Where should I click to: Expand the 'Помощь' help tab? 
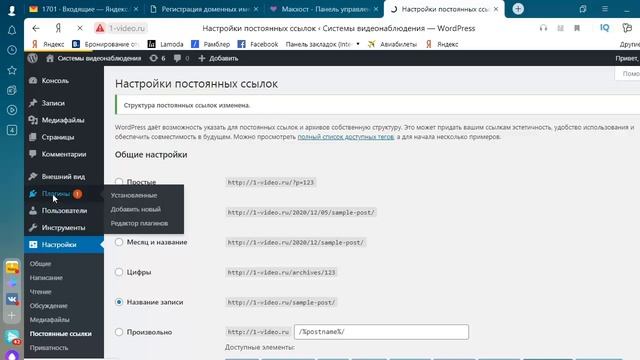tap(629, 73)
